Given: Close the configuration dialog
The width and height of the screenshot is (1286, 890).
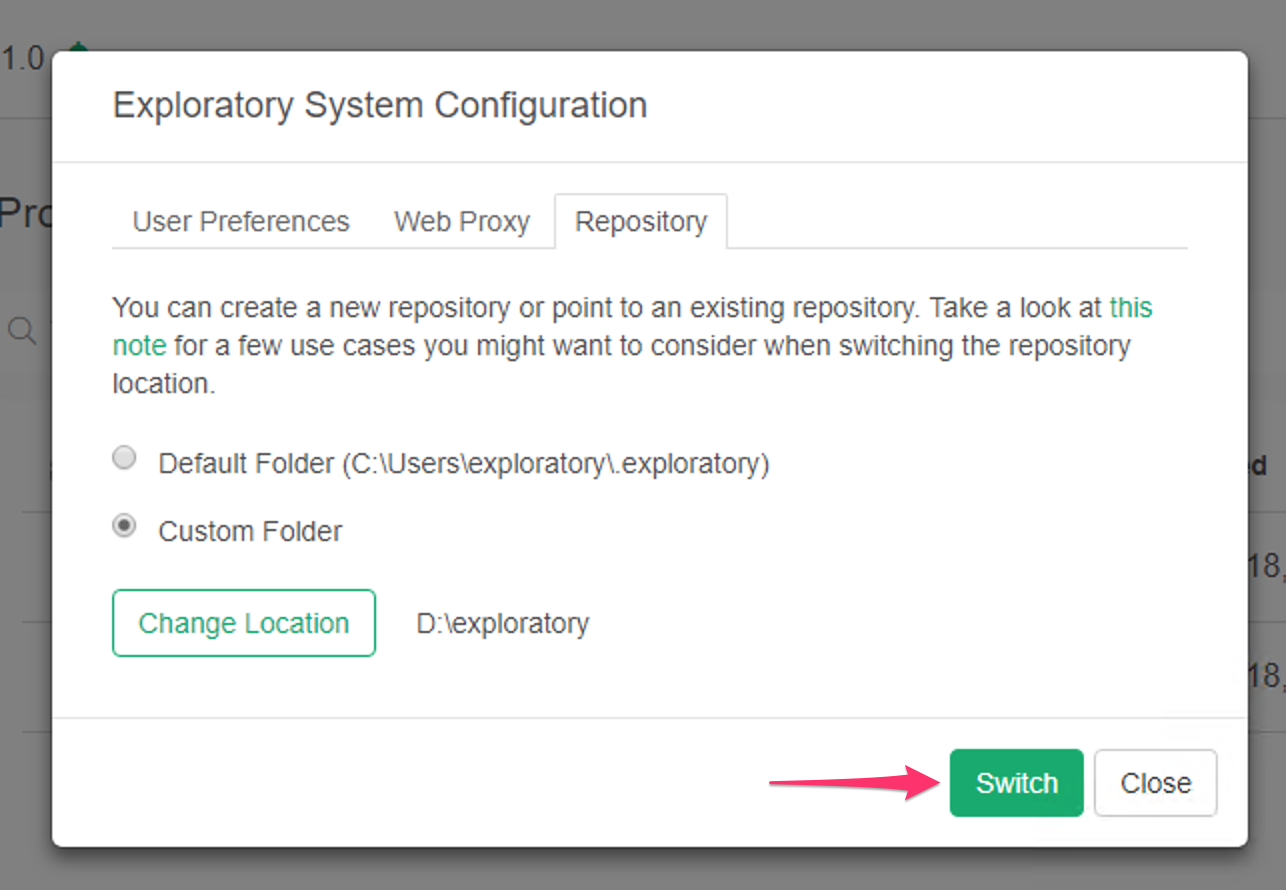Looking at the screenshot, I should pyautogui.click(x=1156, y=783).
